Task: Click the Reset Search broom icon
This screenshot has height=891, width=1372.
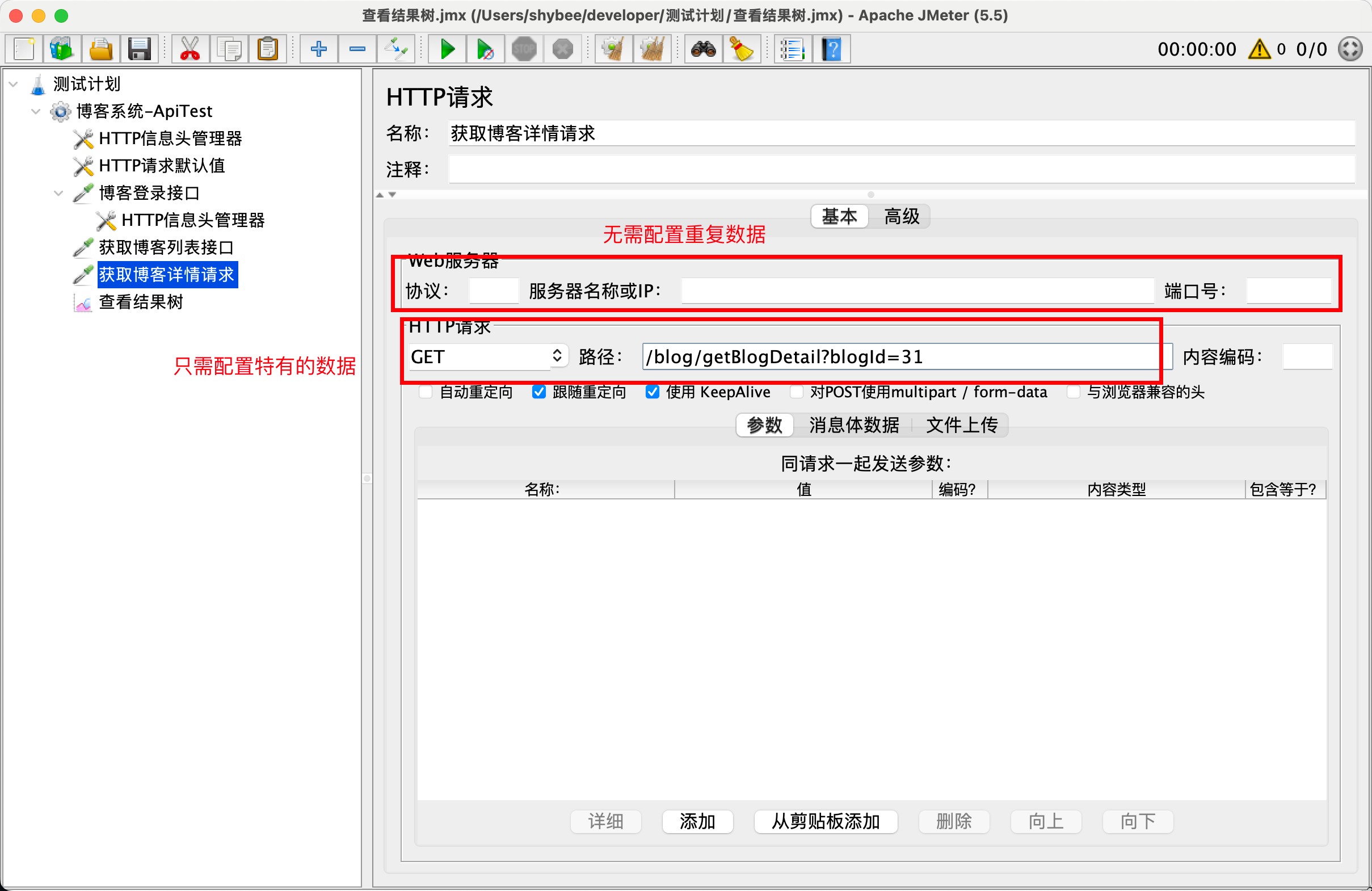Action: [742, 49]
